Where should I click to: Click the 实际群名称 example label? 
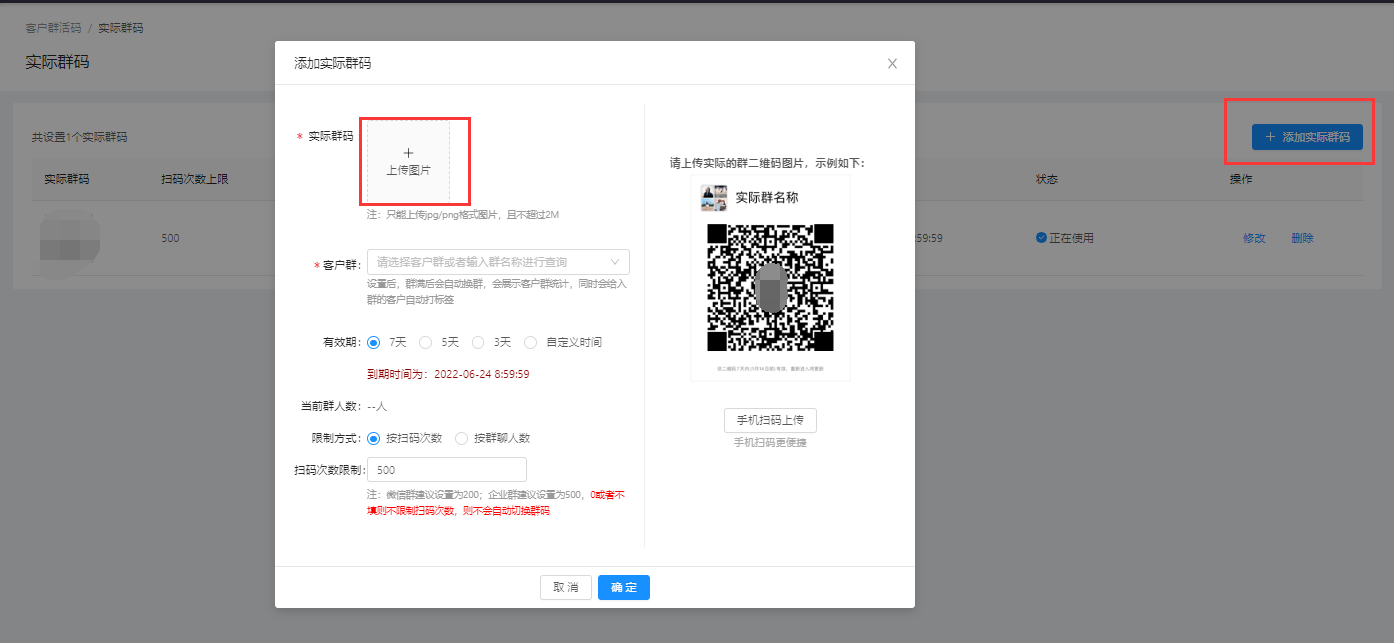[767, 198]
